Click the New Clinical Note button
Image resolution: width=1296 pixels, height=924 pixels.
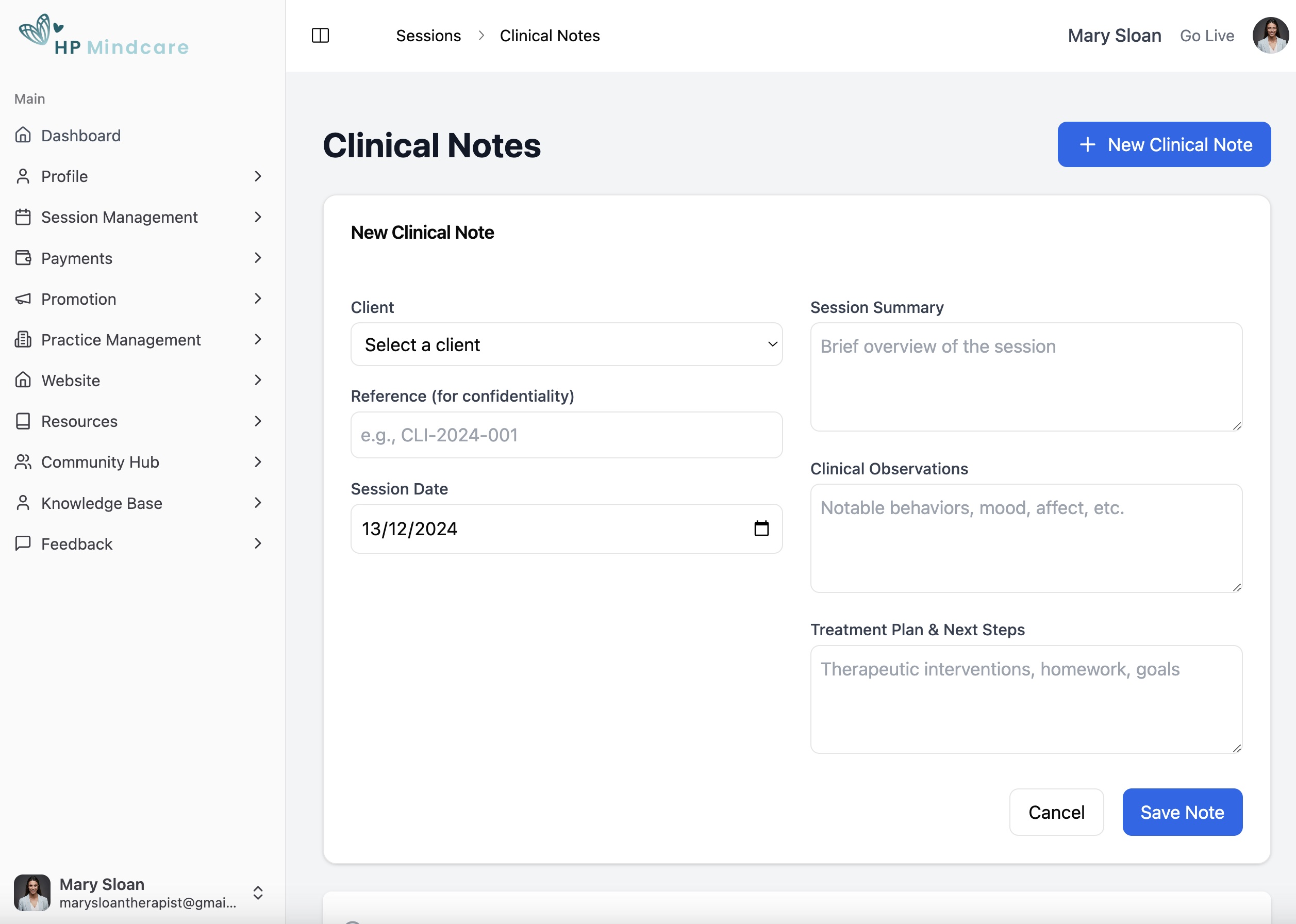[x=1164, y=144]
